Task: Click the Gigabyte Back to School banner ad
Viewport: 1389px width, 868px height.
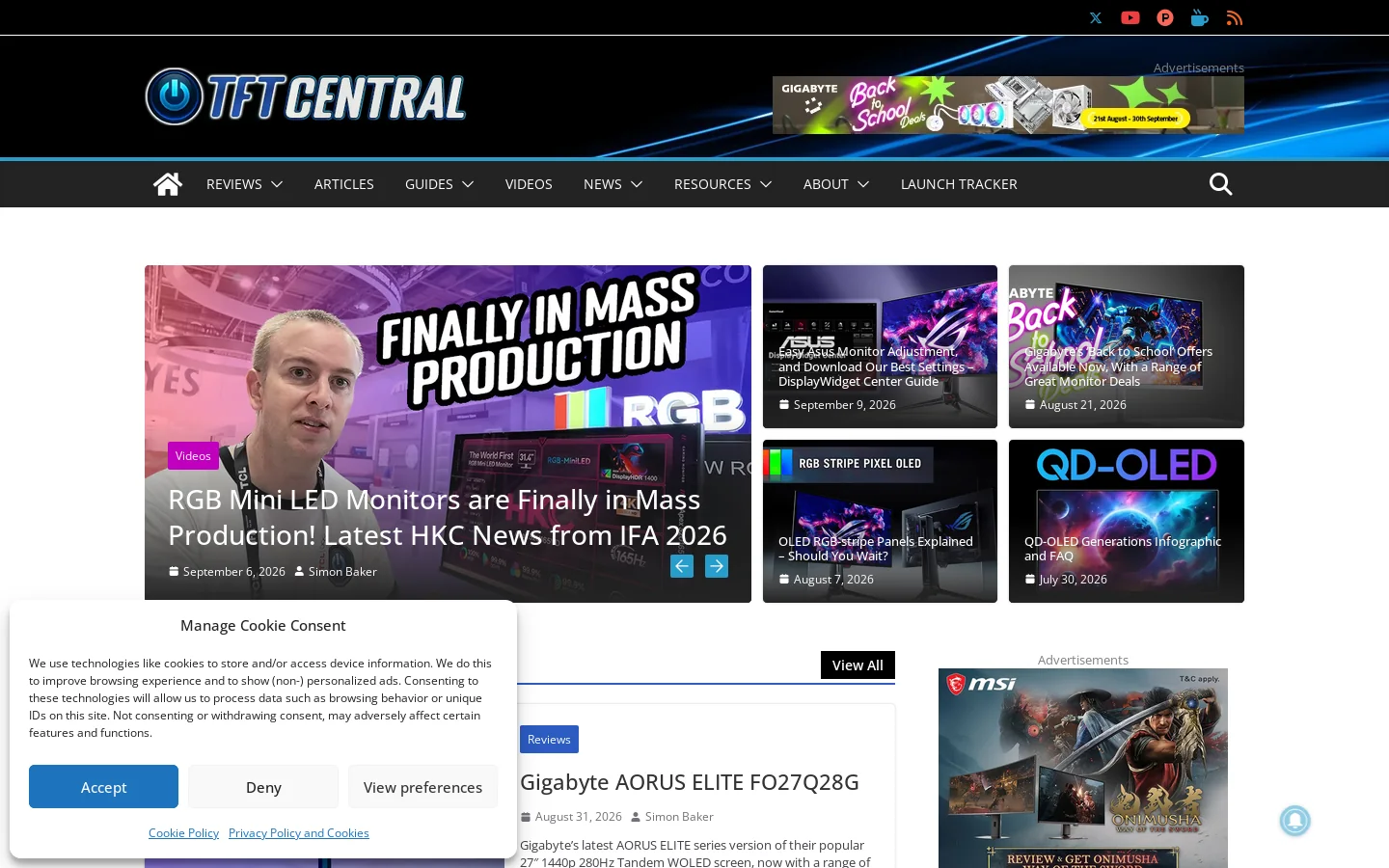Action: coord(1008,105)
